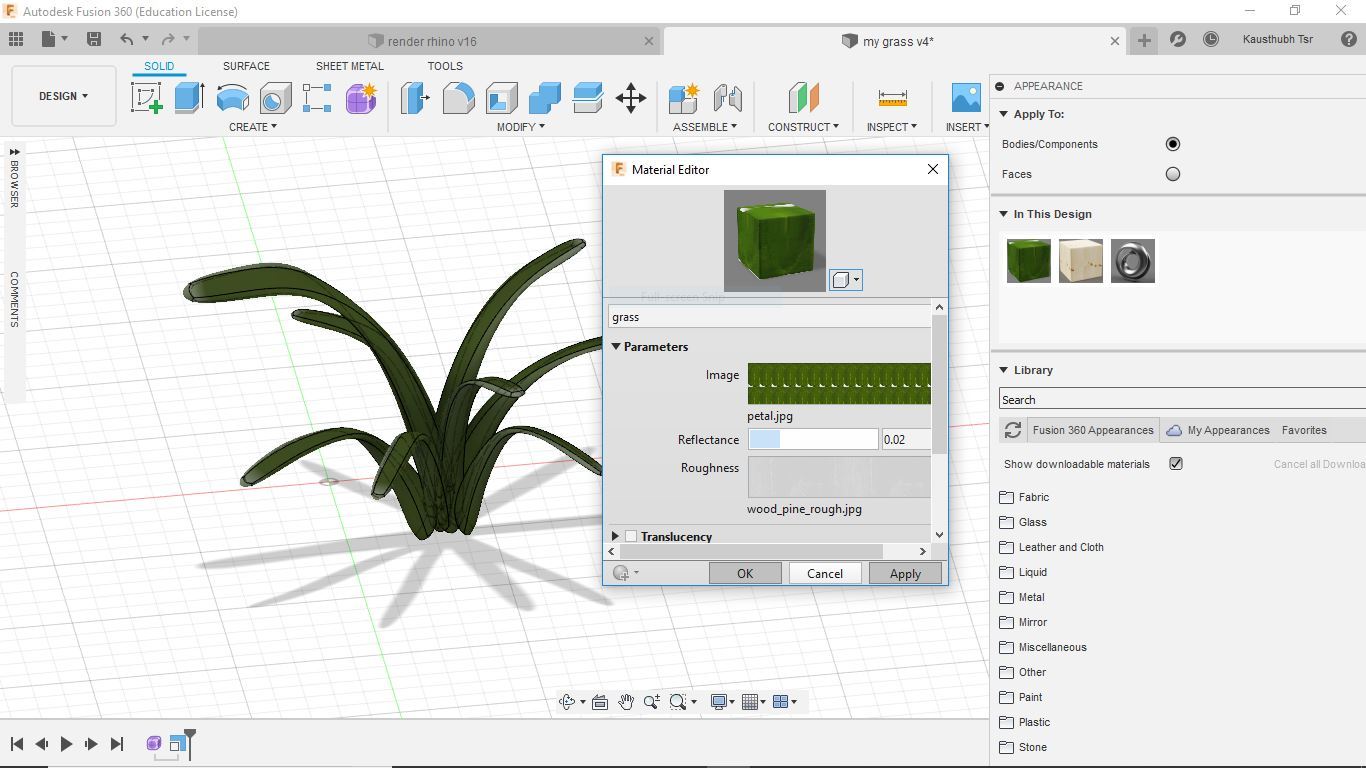Collapse the Parameters section
The height and width of the screenshot is (768, 1366).
coord(617,347)
